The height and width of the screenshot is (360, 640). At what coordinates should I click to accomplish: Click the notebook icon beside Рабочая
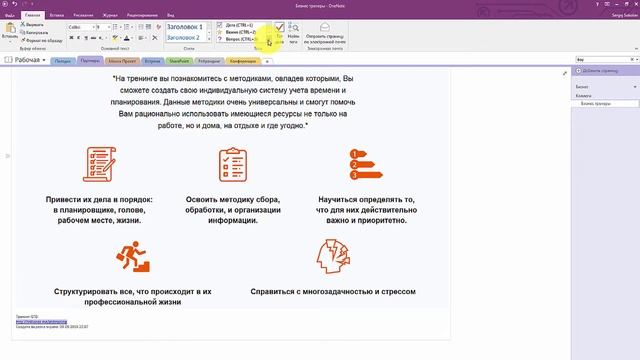8,60
